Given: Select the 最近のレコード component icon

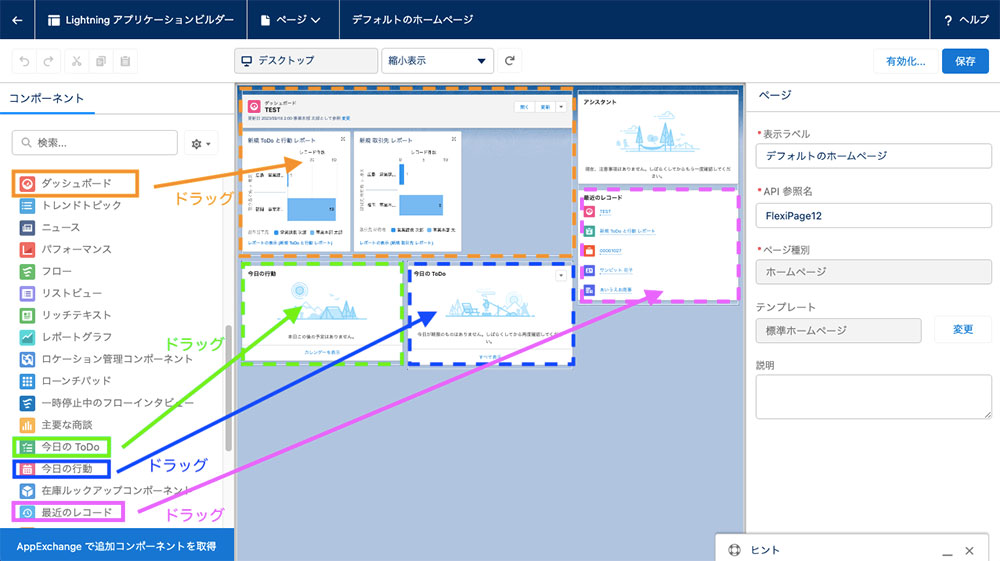Looking at the screenshot, I should point(27,512).
